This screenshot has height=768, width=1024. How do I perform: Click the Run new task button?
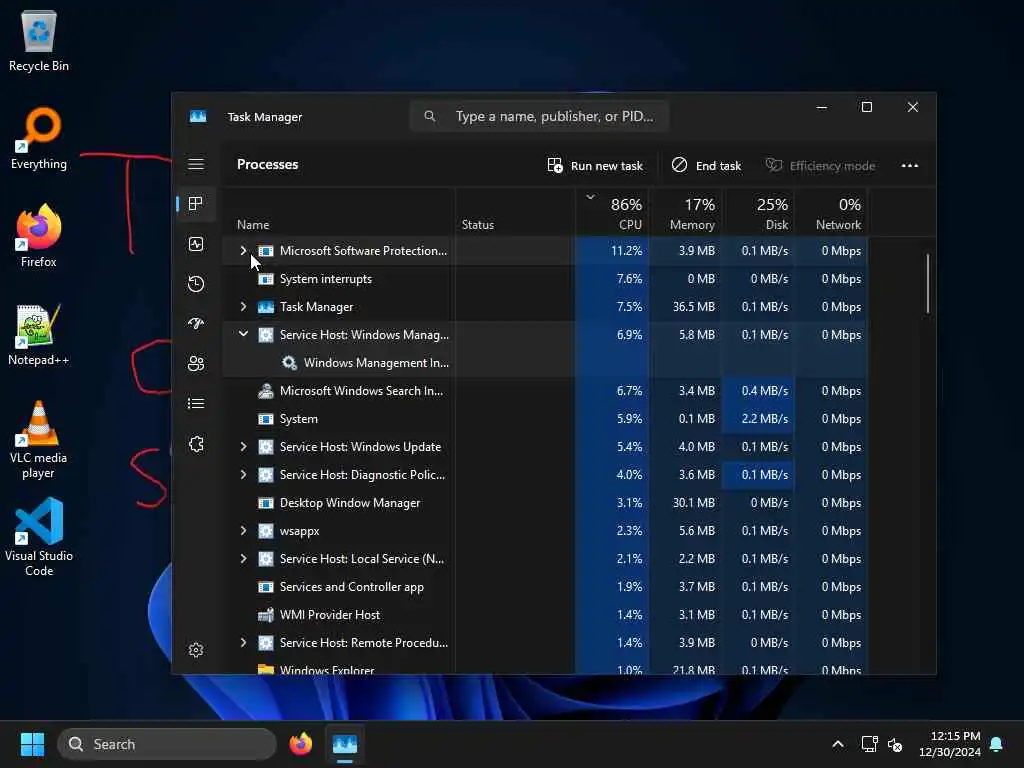[x=595, y=166]
